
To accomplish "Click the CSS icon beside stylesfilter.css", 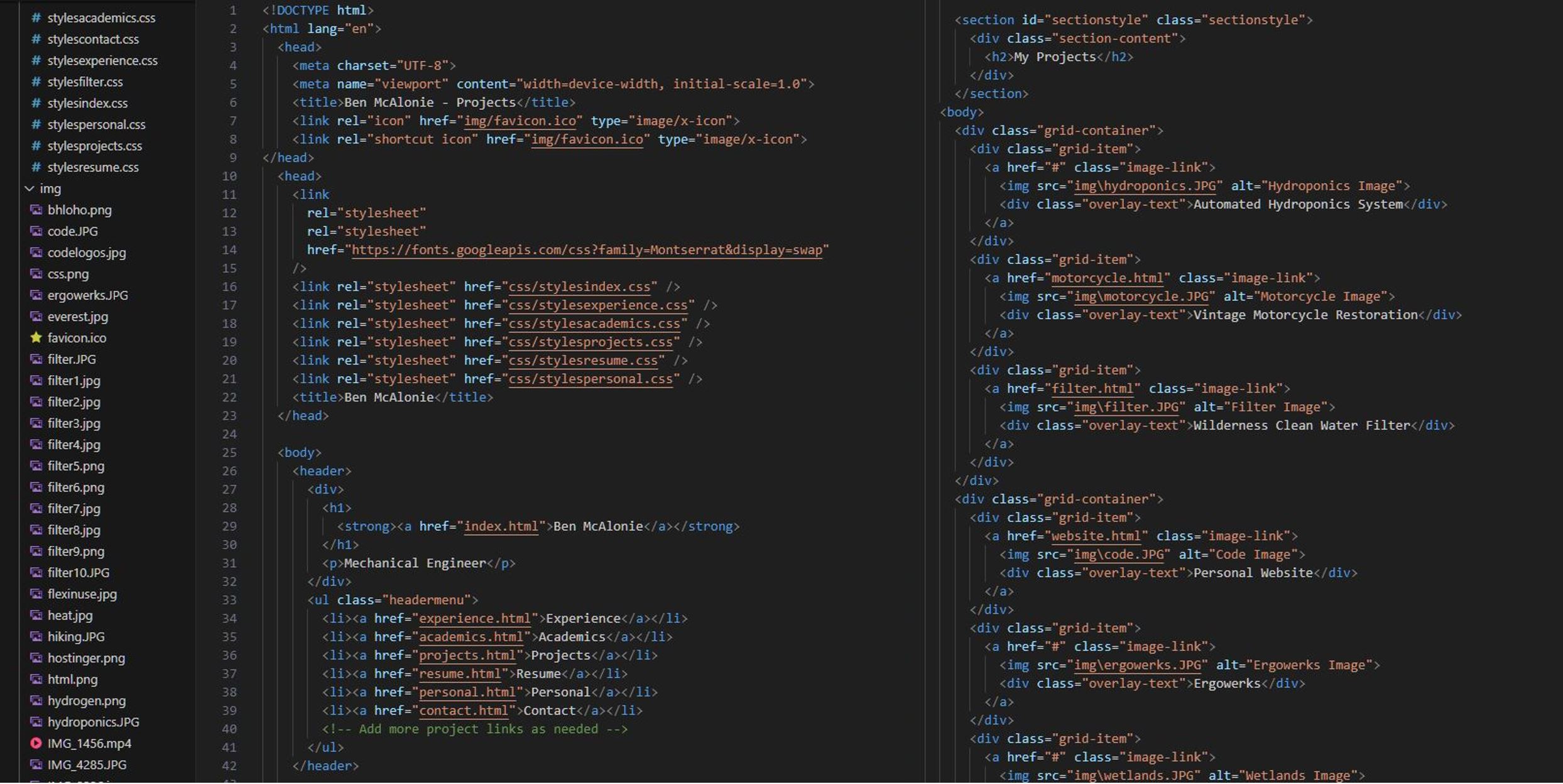I will (36, 82).
